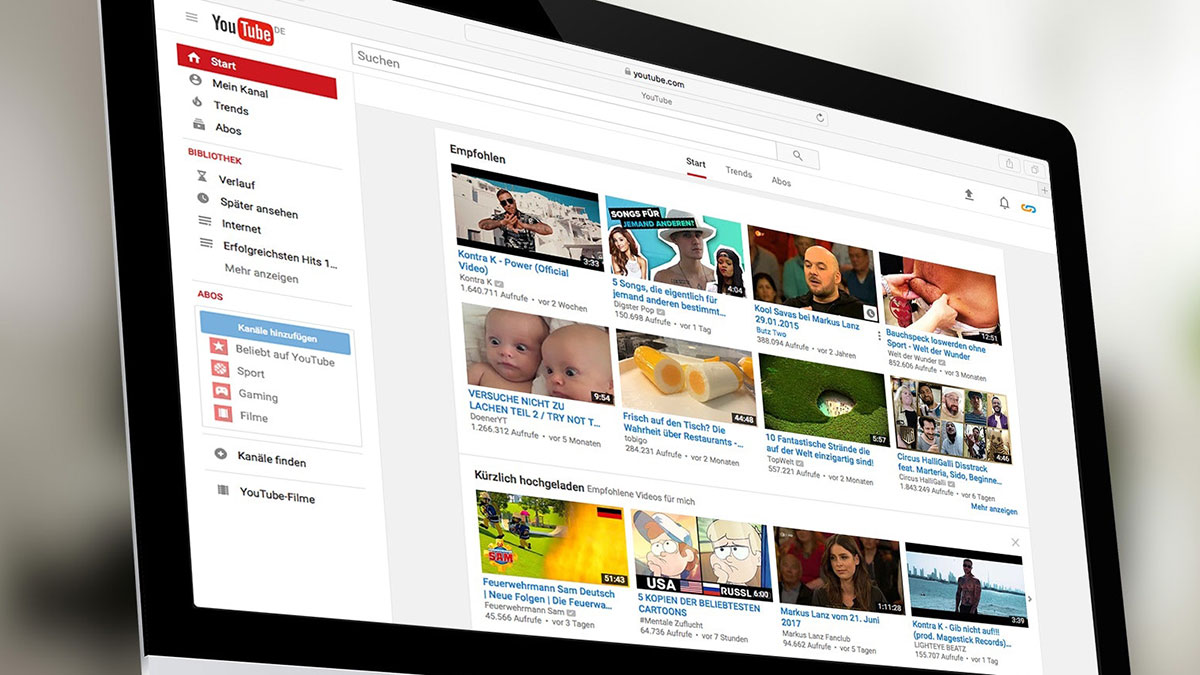1200x675 pixels.
Task: Expand recommendations via Mehr anzeigen link
Action: pos(993,510)
